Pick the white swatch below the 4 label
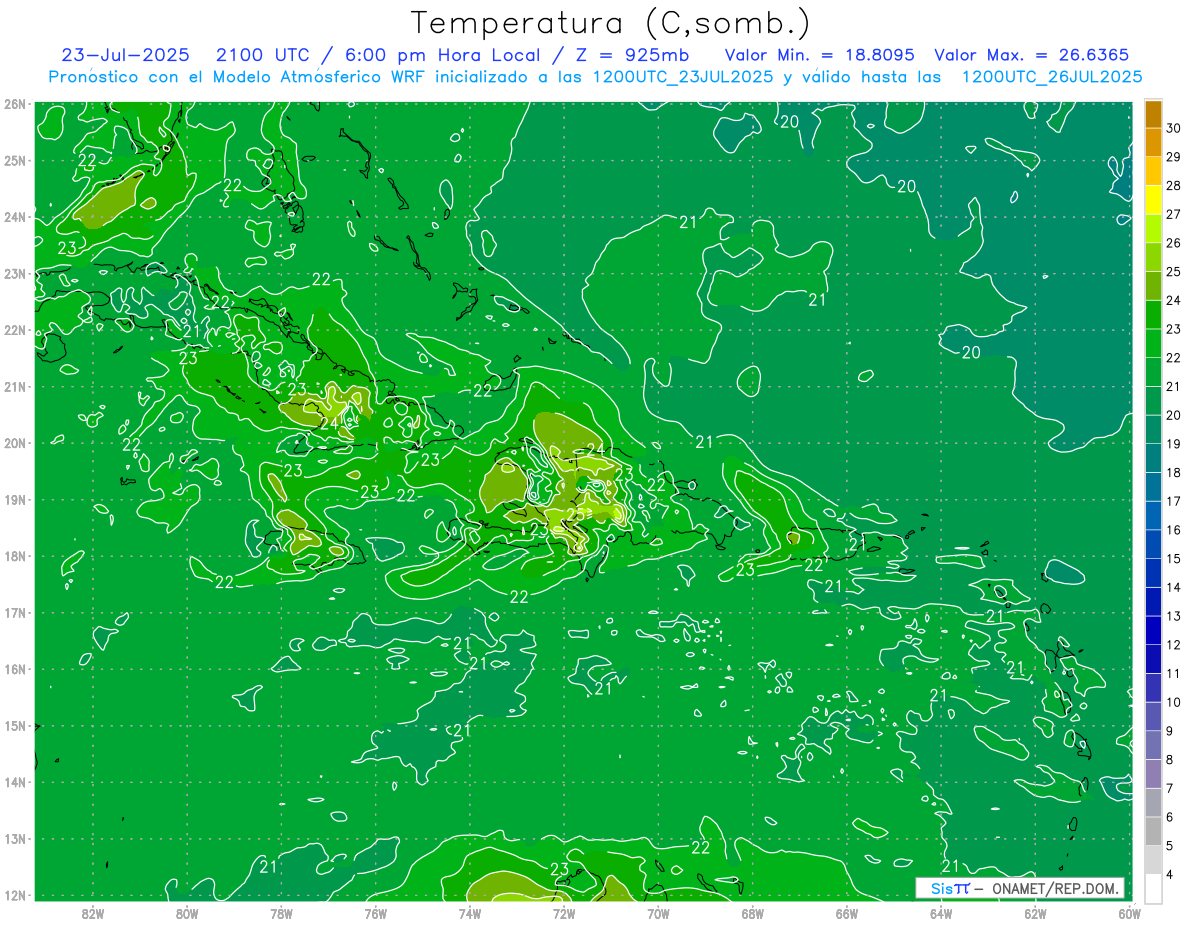Image resolution: width=1200 pixels, height=927 pixels. [1153, 887]
